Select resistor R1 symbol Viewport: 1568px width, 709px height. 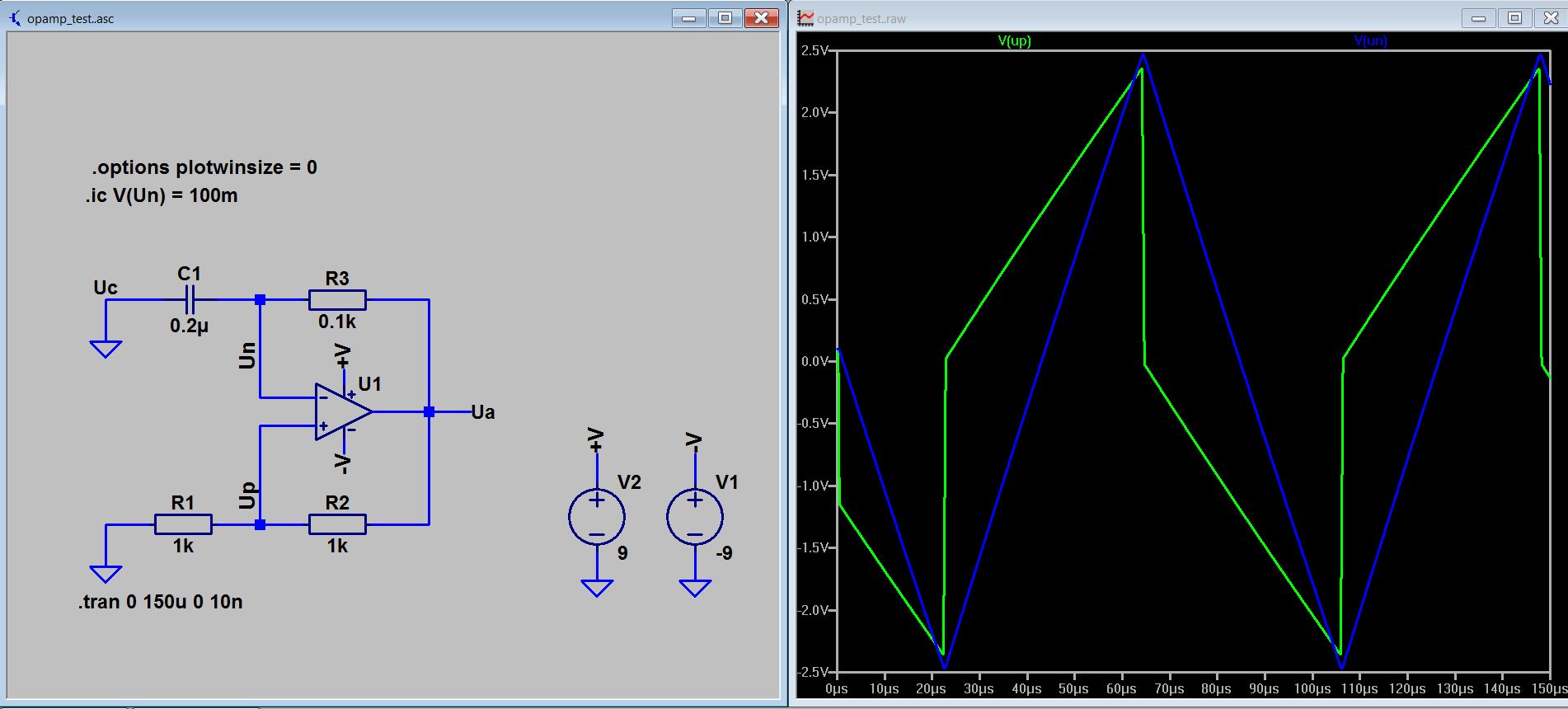point(183,524)
